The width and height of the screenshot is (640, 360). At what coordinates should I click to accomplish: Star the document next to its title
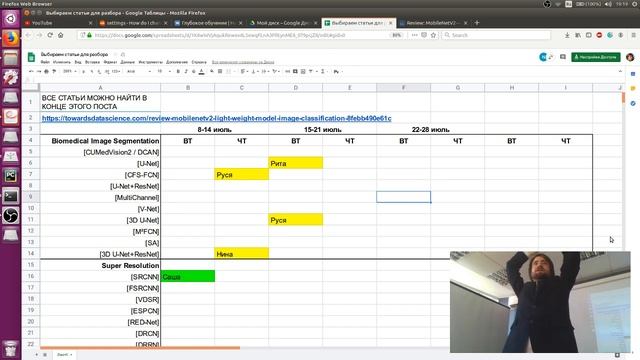pos(116,54)
